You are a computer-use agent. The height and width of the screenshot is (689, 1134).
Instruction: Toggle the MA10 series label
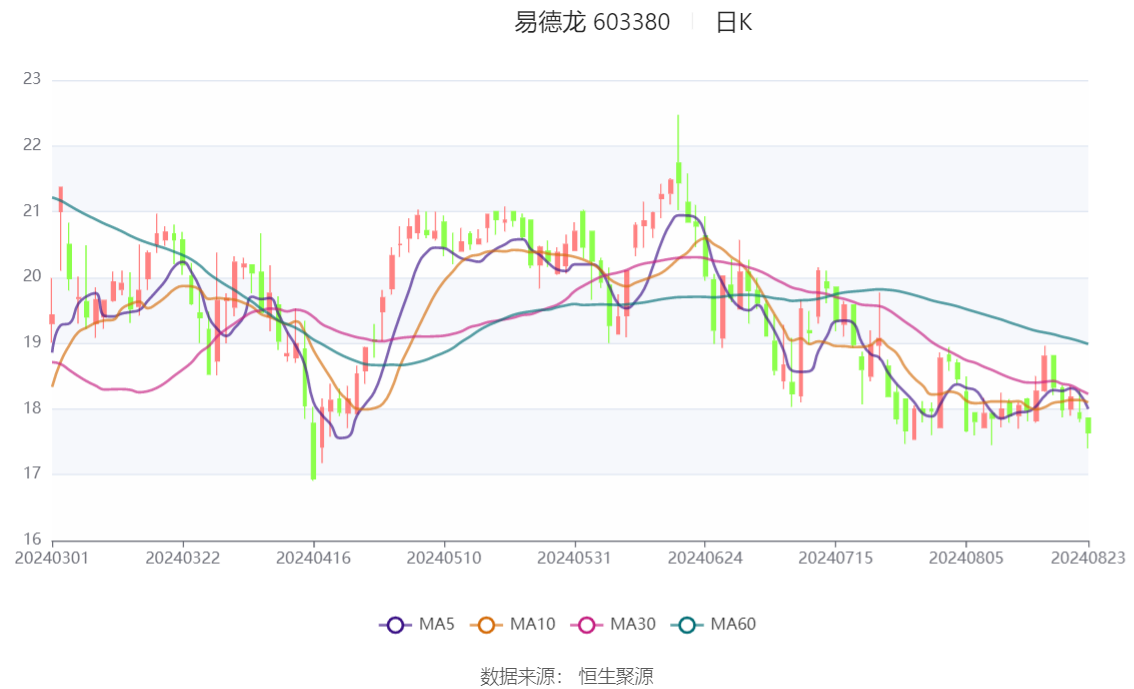(x=532, y=625)
